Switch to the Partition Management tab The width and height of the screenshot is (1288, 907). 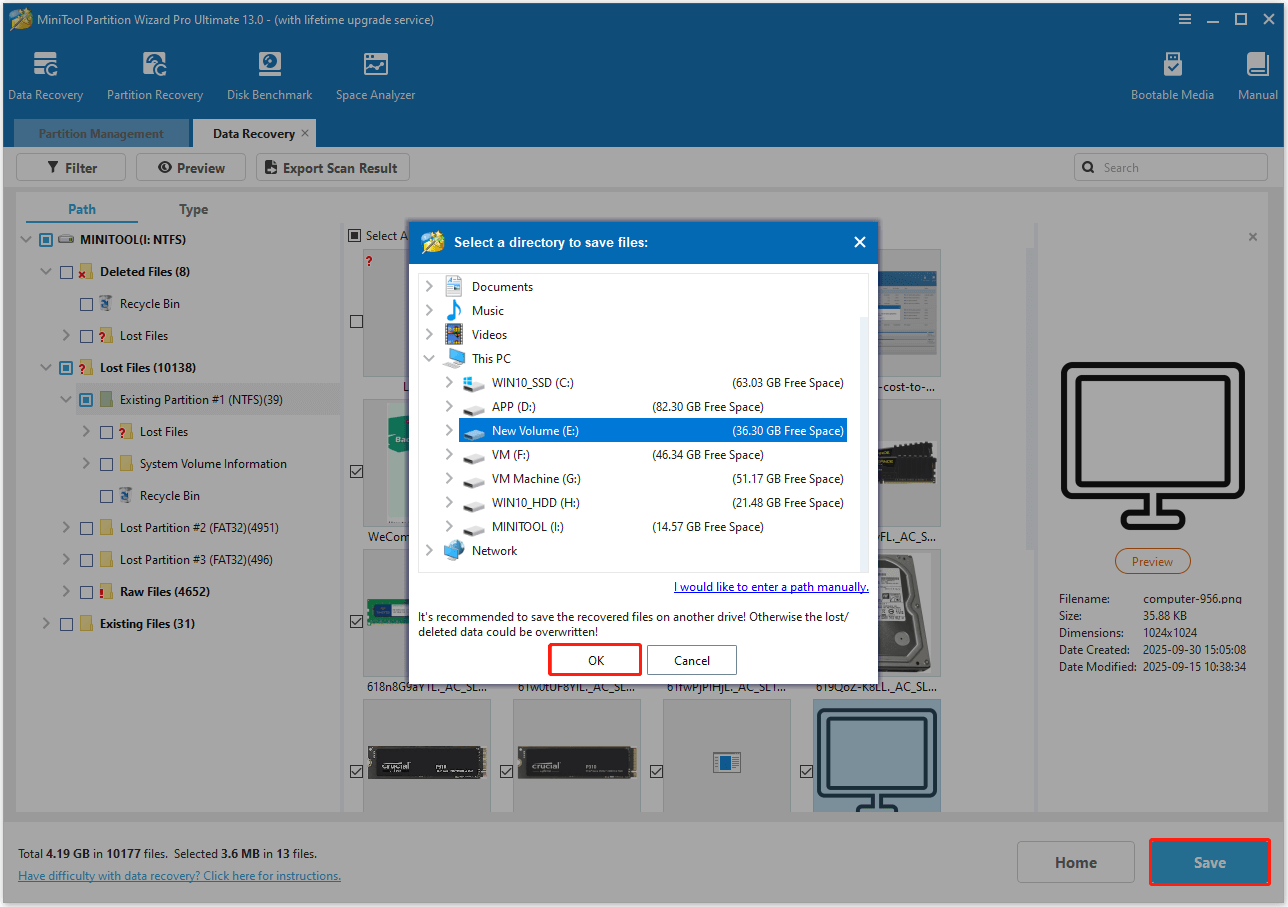click(x=100, y=133)
